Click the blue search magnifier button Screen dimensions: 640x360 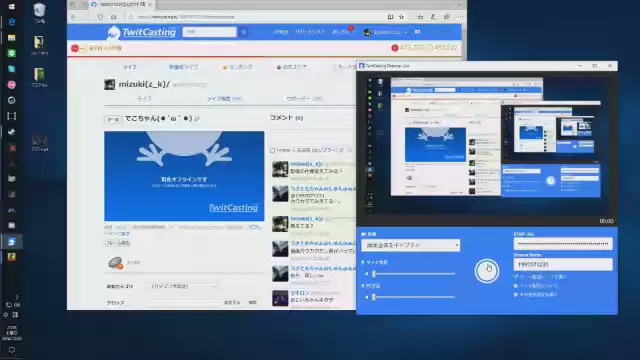[x=243, y=32]
